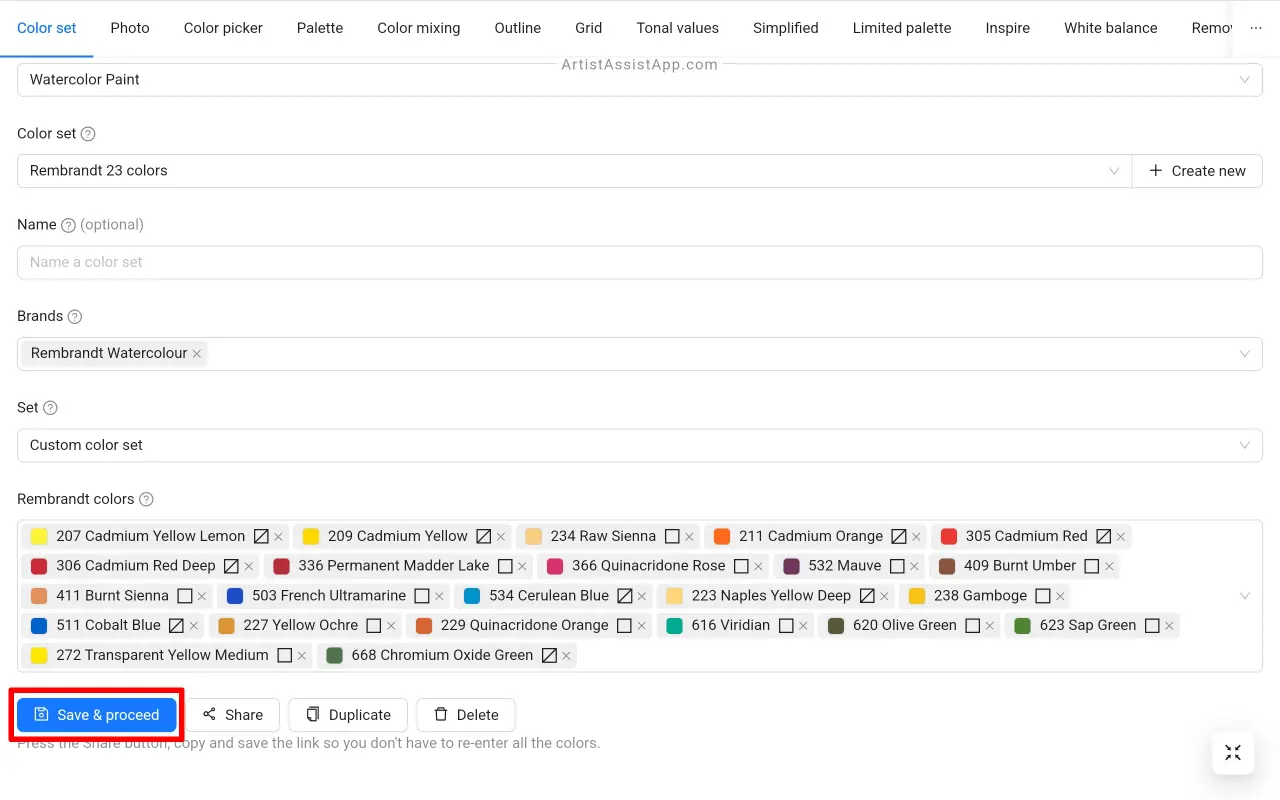Remove 411 Burnt Sienna color tag

click(x=202, y=596)
